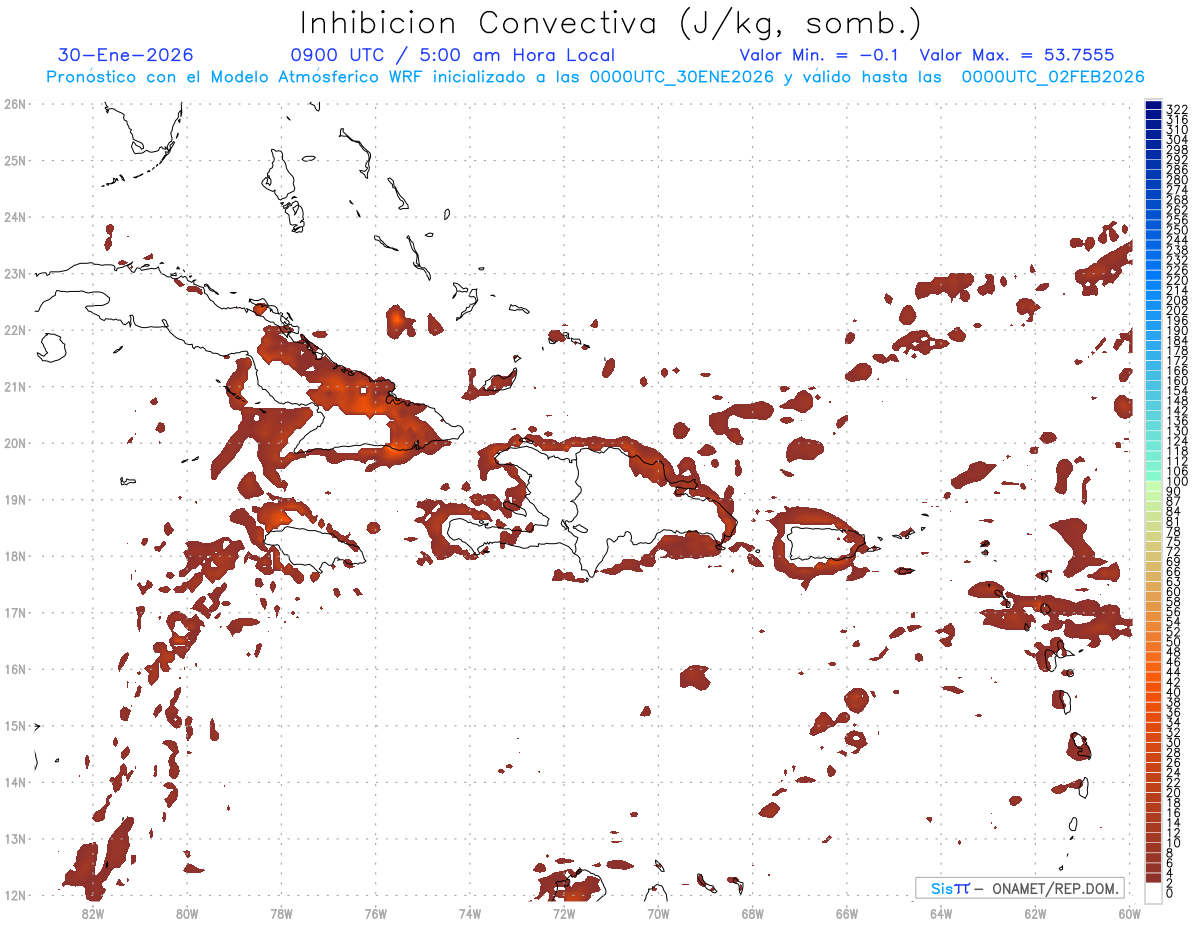Click the 'ONAMET/REP.DOM.' credit box
The image size is (1200, 927).
(1020, 888)
